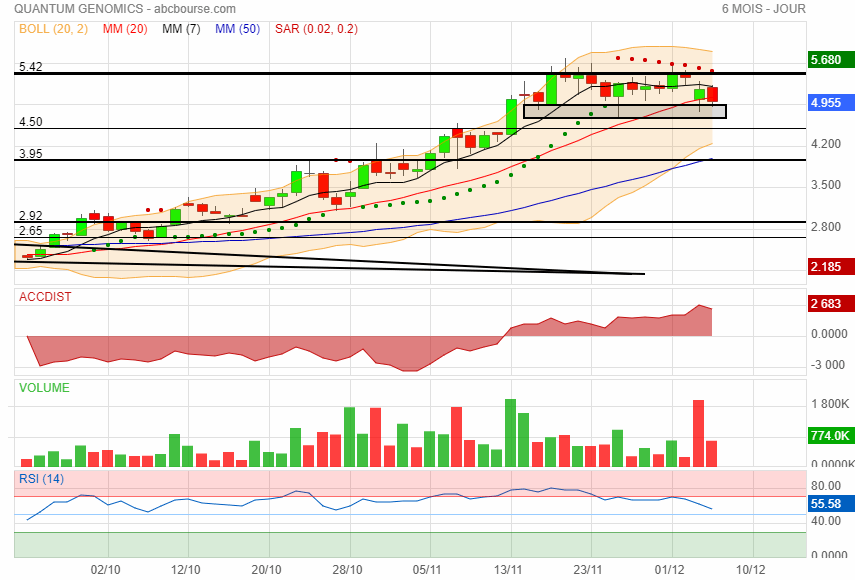Click the 4.50 support level label

[x=31, y=122]
